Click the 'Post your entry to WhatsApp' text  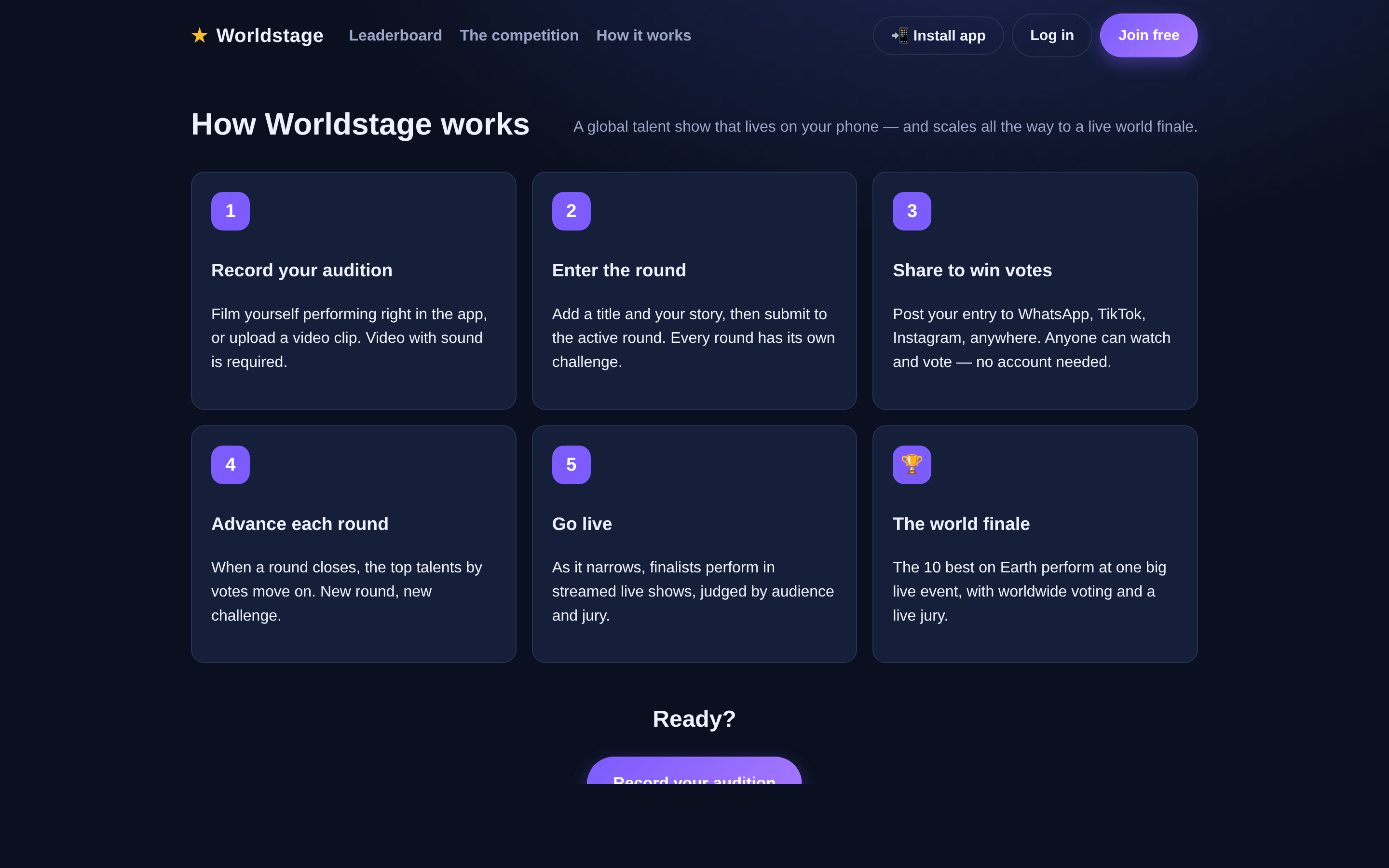(1032, 338)
